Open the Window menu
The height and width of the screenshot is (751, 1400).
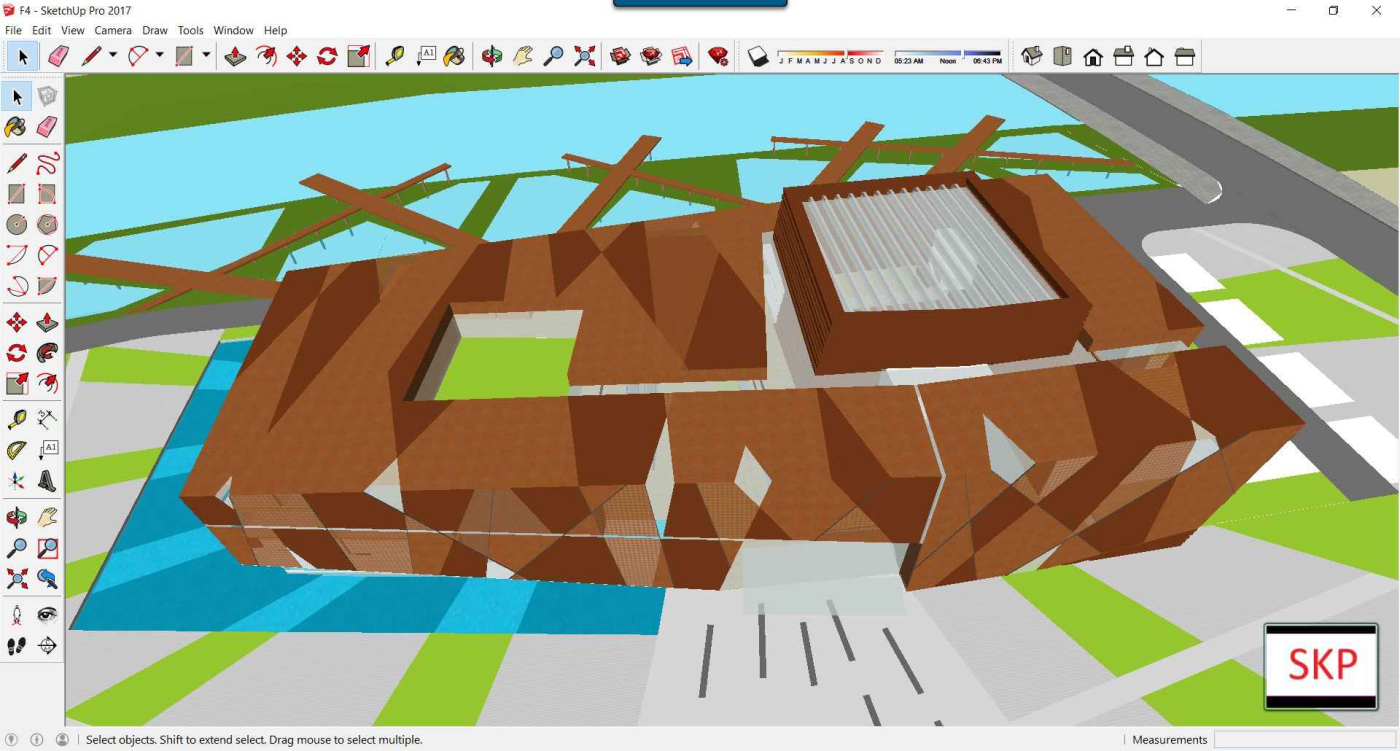(233, 30)
